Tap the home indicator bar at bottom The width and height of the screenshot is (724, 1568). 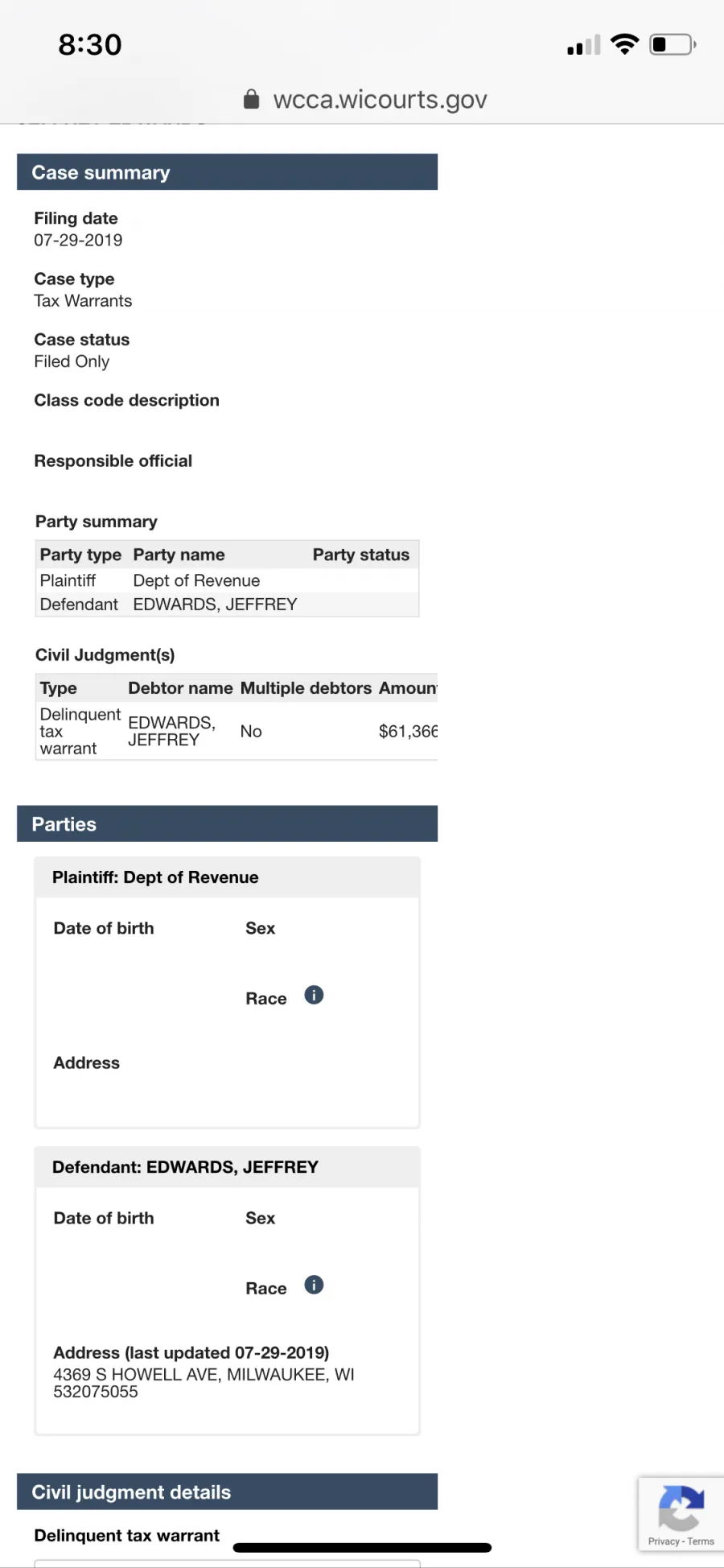362,1547
